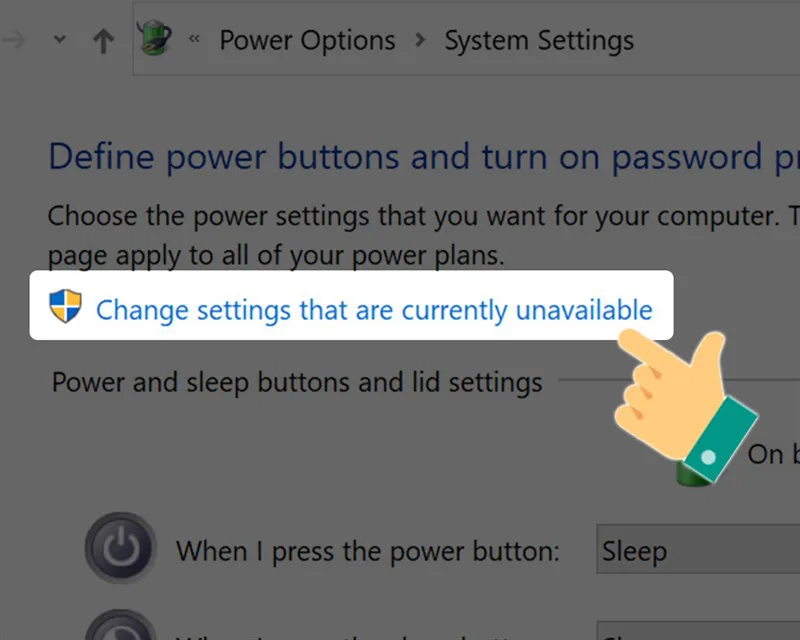Click the On battery column header
The height and width of the screenshot is (640, 800).
(777, 453)
